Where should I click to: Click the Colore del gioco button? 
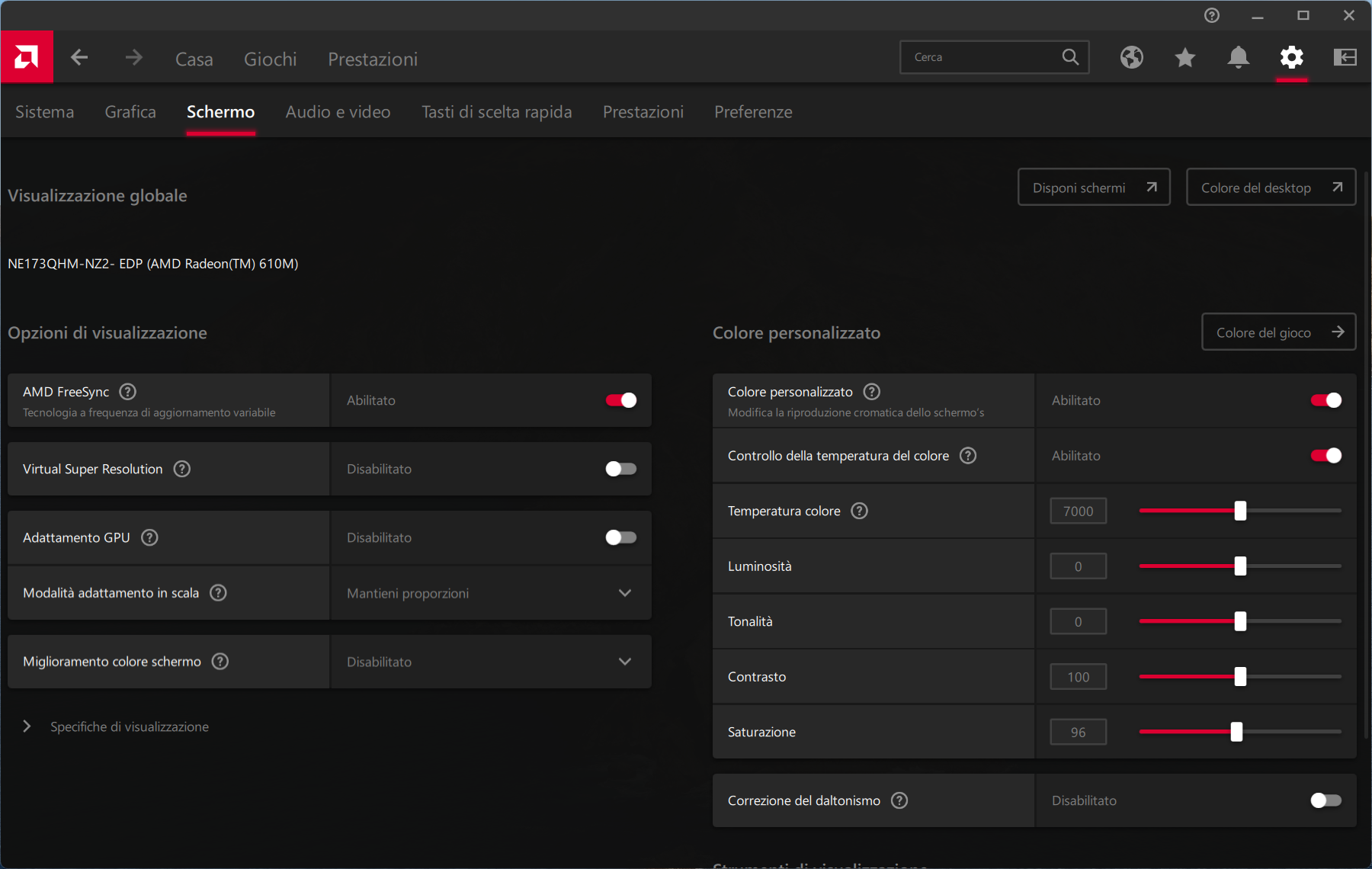(1278, 332)
